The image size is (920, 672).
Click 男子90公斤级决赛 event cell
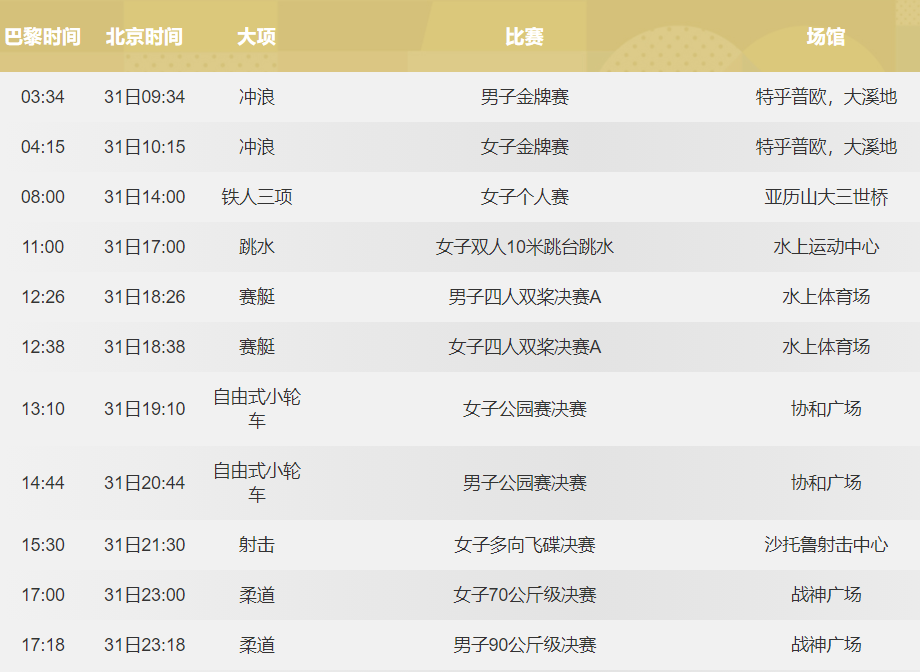(525, 645)
